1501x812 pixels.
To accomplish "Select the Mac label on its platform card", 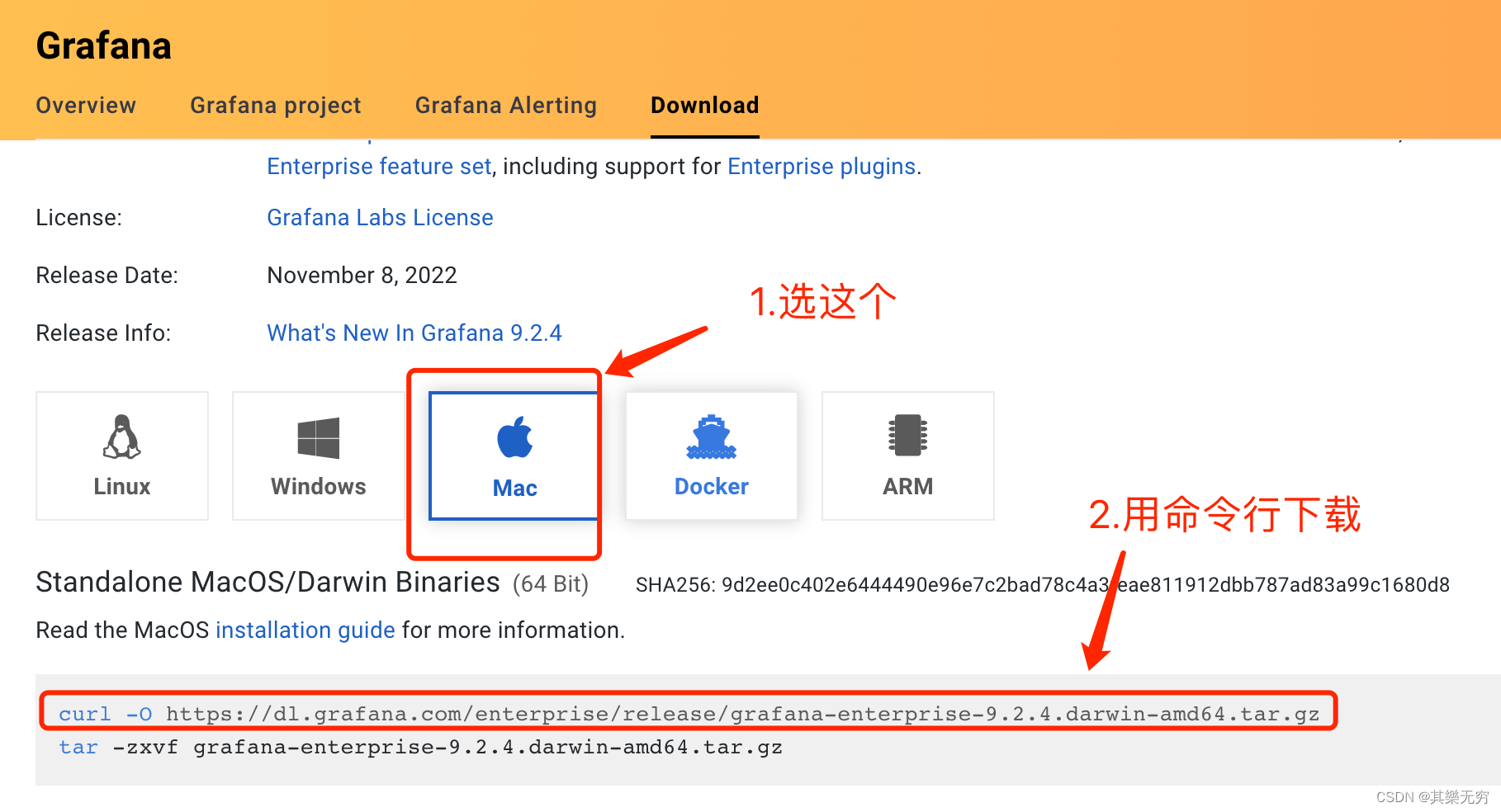I will pyautogui.click(x=515, y=489).
